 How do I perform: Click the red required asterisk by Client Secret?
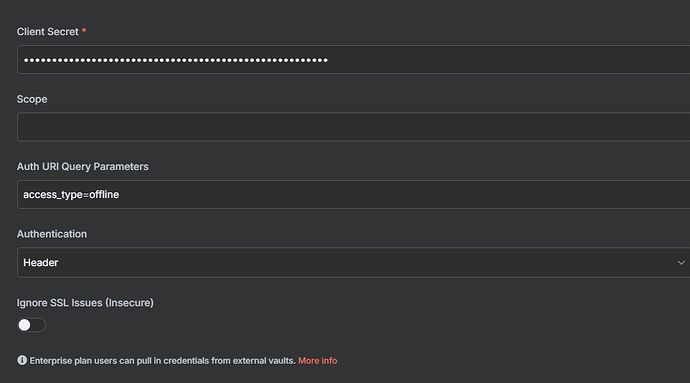tap(84, 31)
